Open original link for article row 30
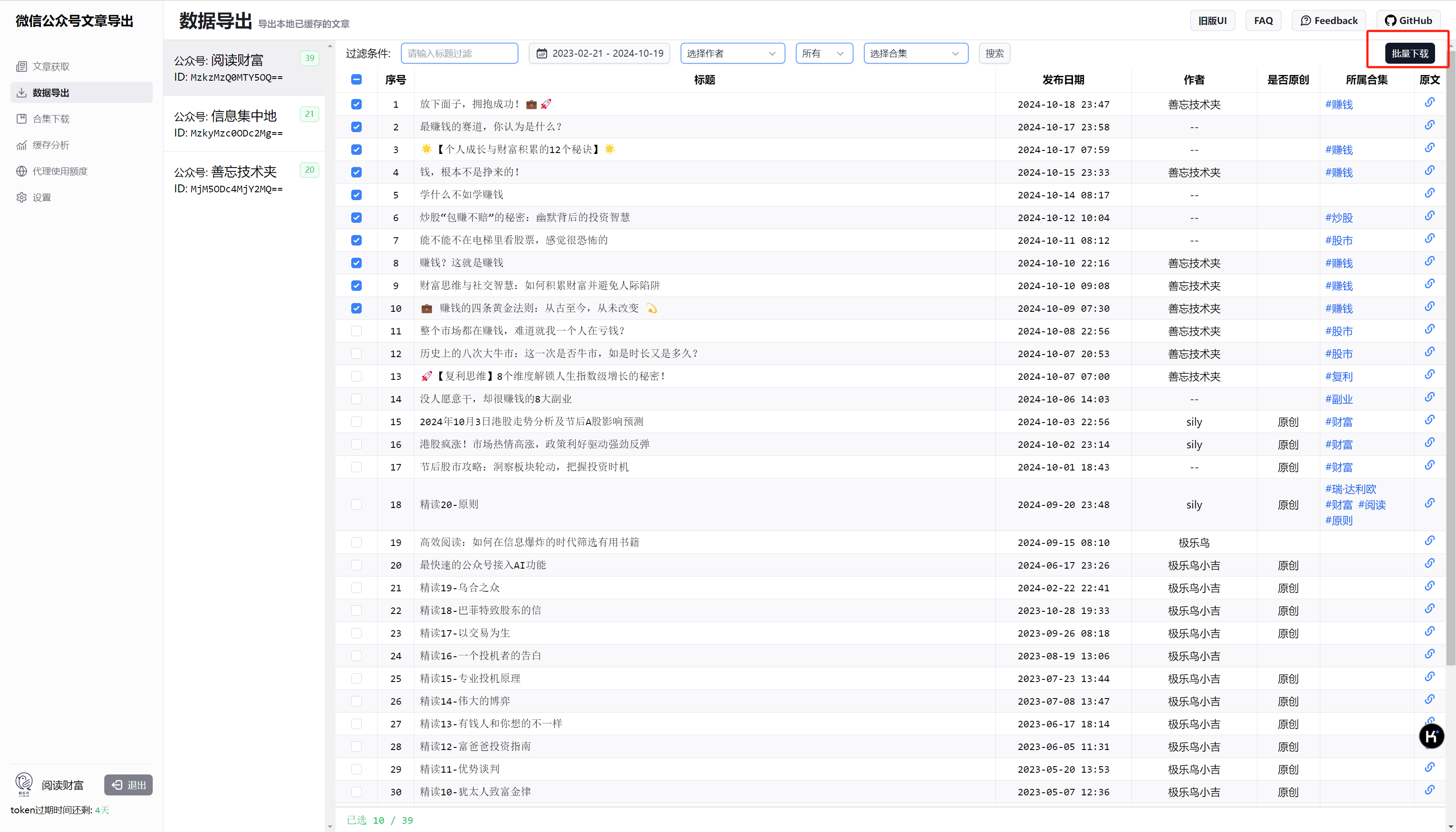The height and width of the screenshot is (832, 1456). click(x=1429, y=790)
